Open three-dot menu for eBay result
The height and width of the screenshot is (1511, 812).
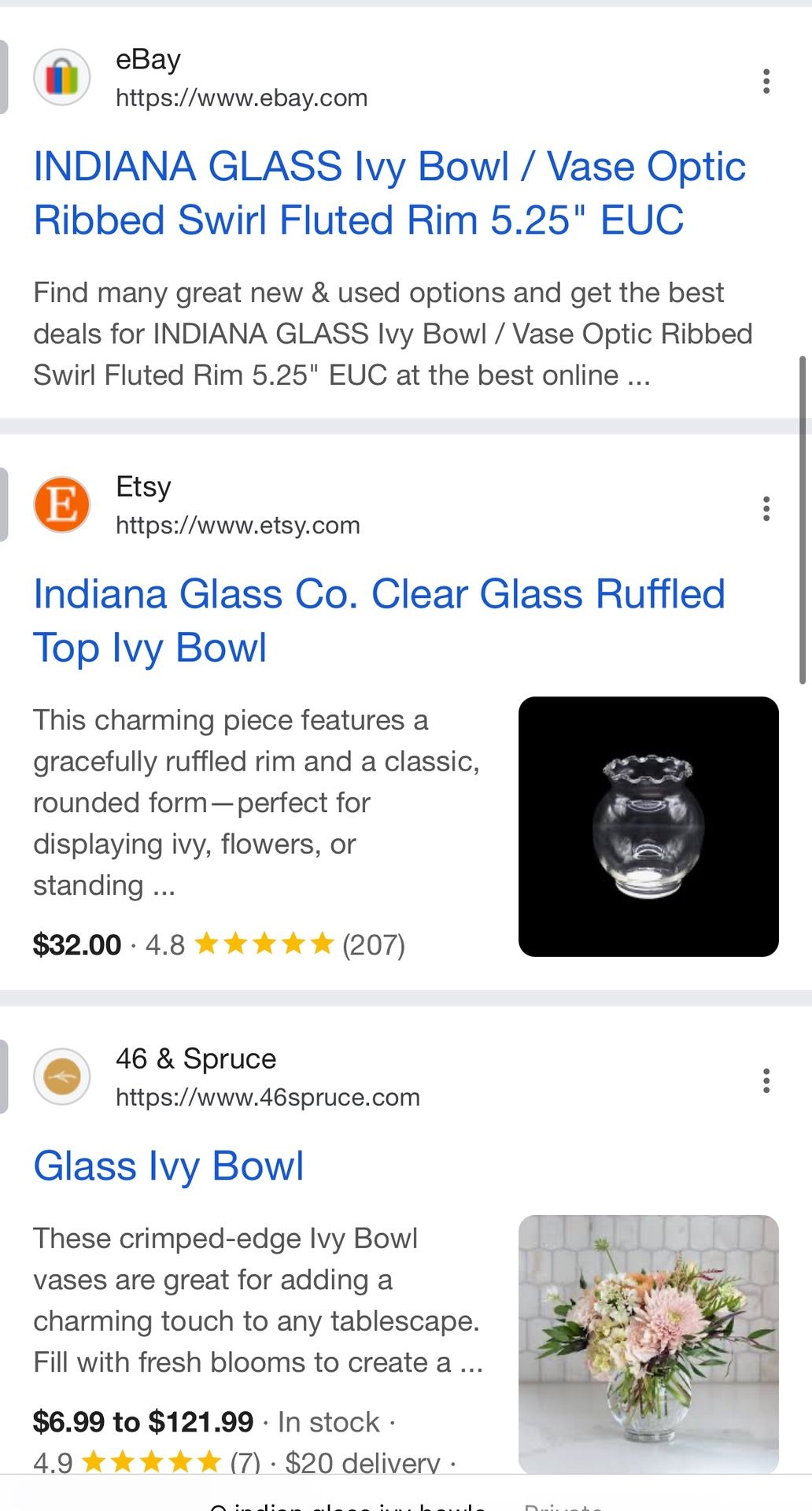[766, 81]
